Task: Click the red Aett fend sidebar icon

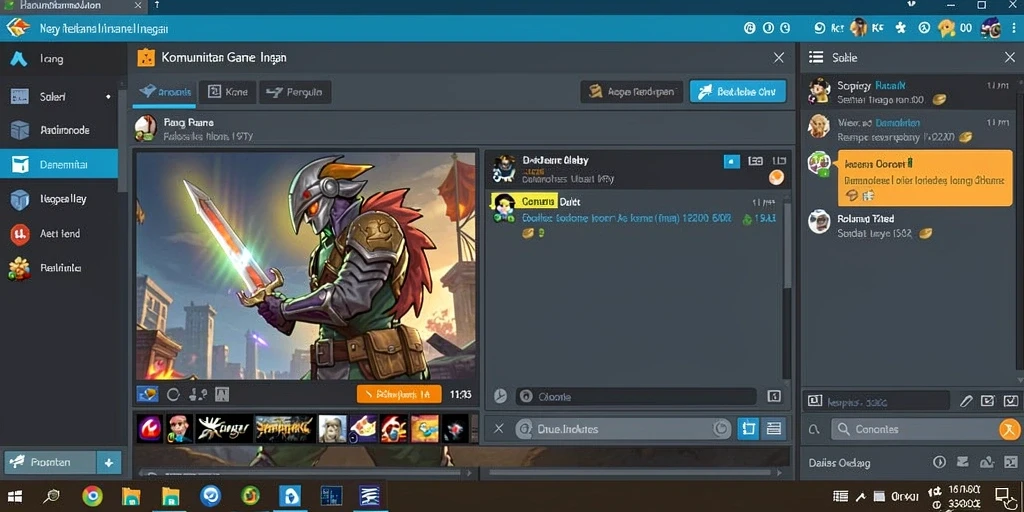Action: [20, 234]
